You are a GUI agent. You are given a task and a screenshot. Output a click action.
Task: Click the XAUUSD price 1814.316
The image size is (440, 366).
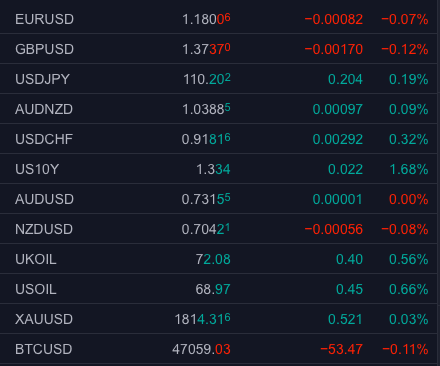203,319
